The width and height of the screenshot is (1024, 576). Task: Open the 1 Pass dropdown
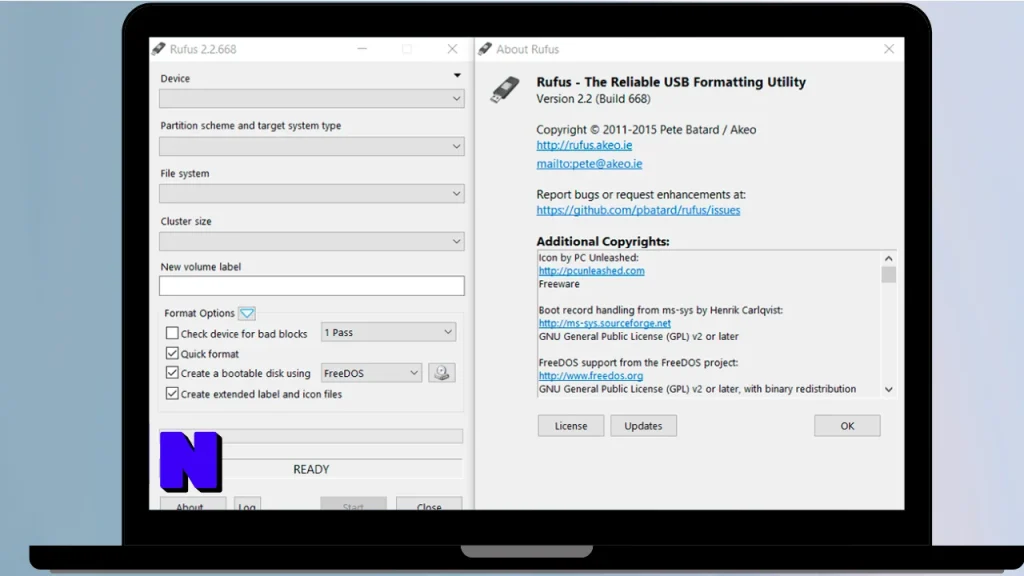[x=388, y=332]
